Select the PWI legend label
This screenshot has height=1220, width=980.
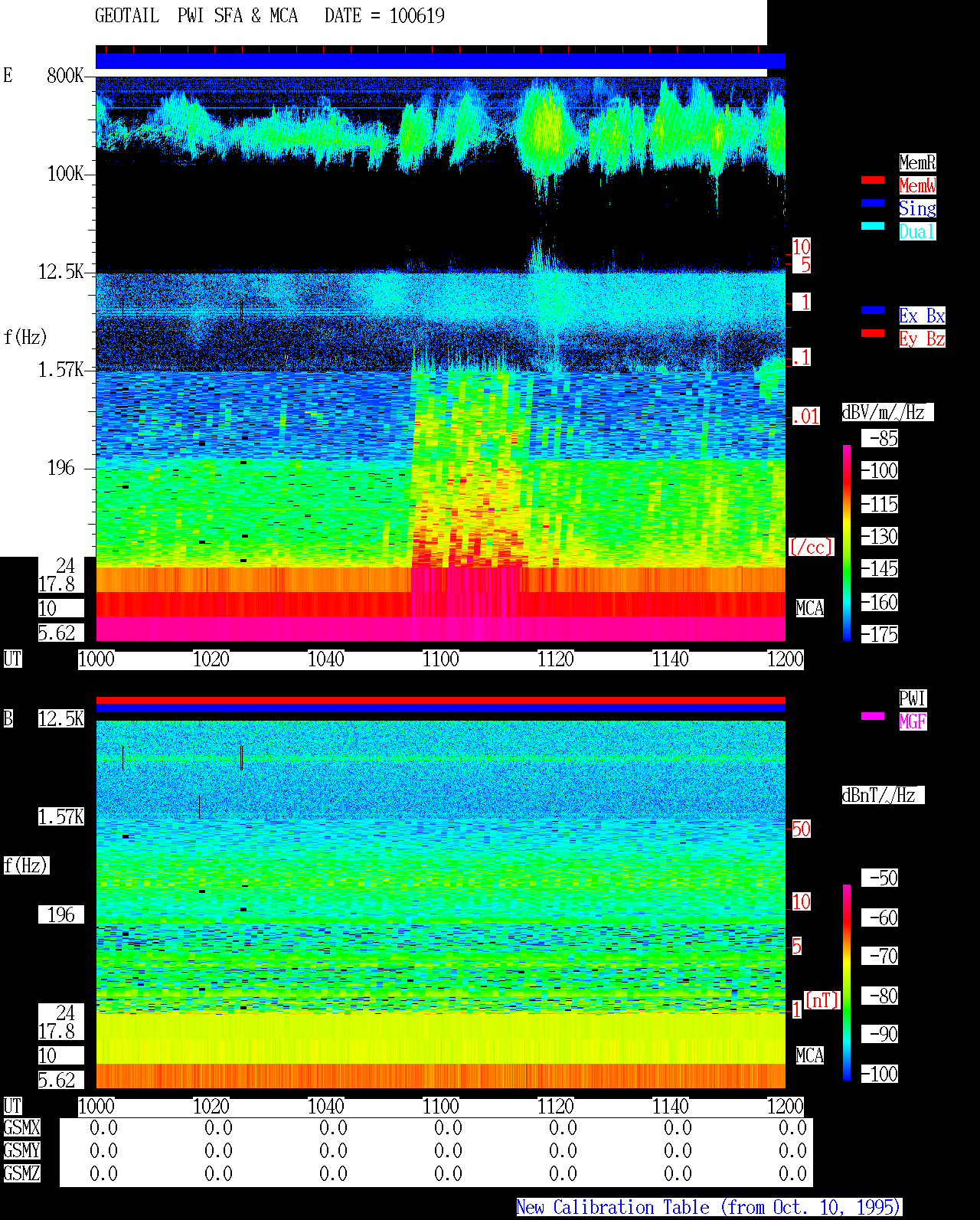913,698
